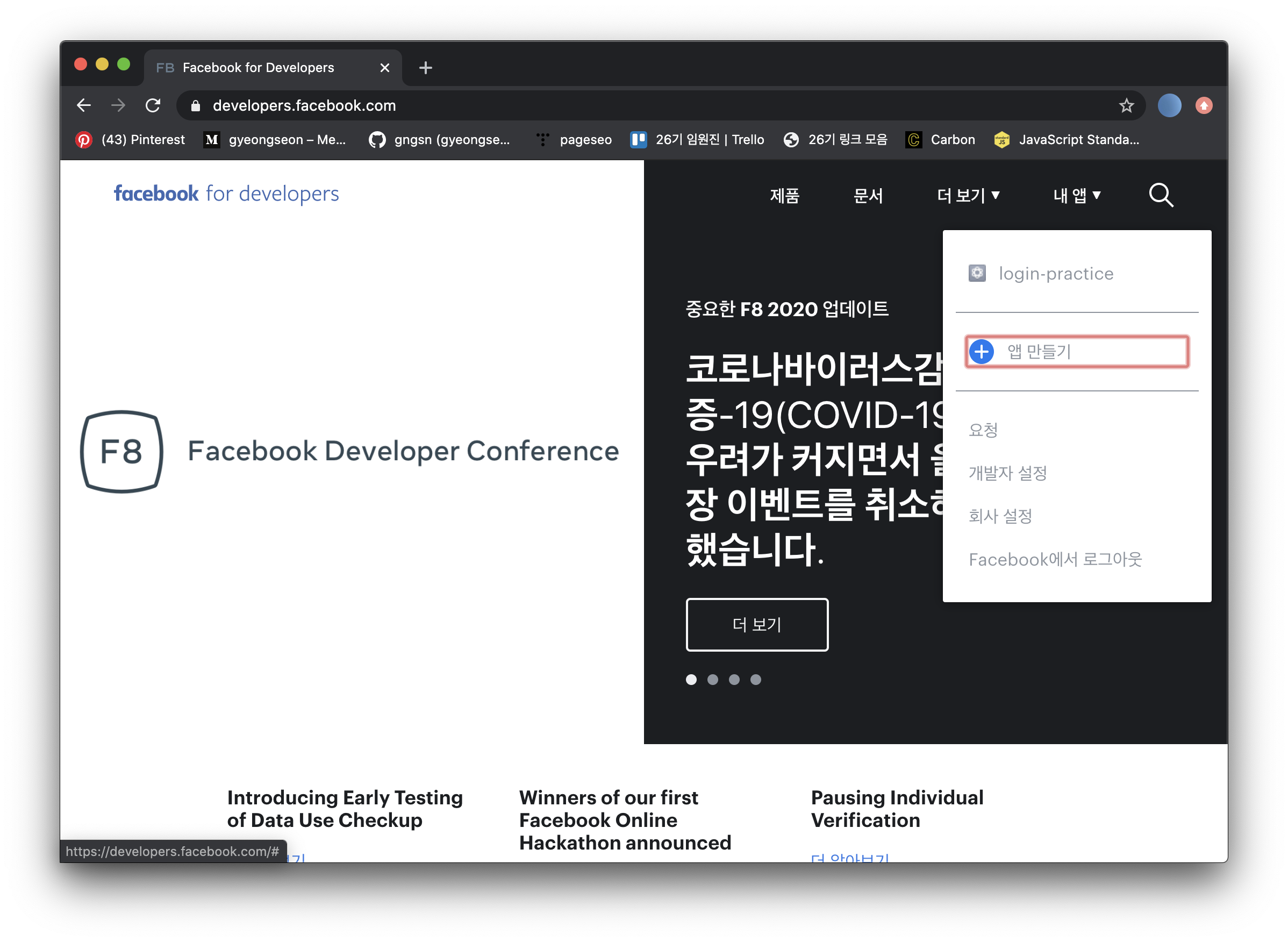The width and height of the screenshot is (1288, 942).
Task: Open a new browser tab
Action: click(425, 68)
